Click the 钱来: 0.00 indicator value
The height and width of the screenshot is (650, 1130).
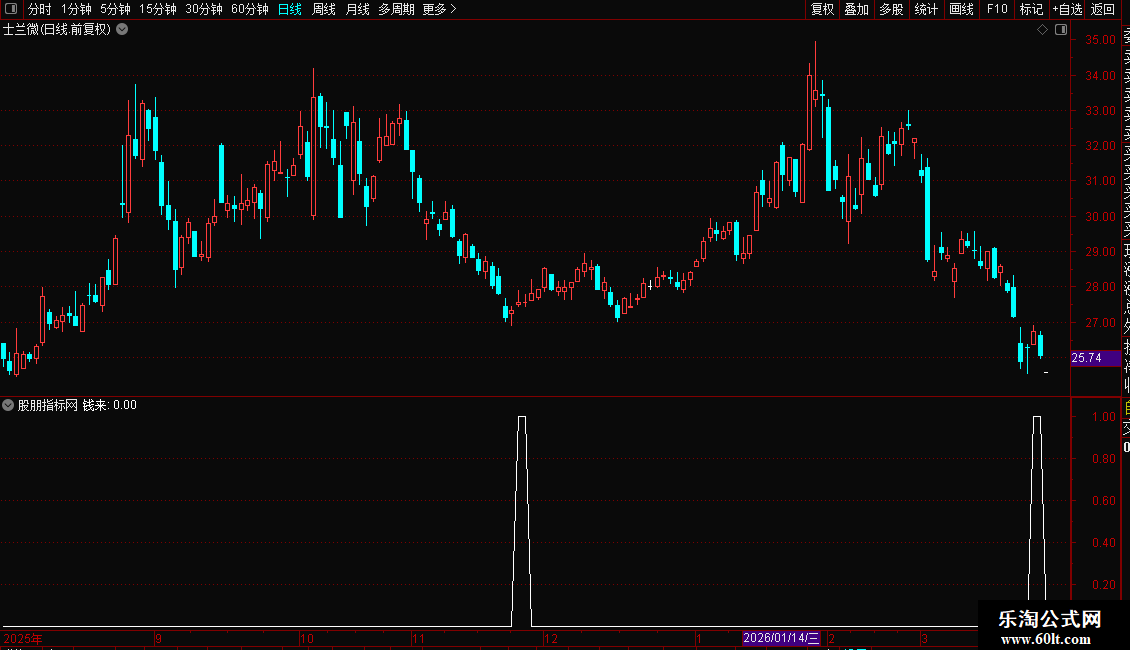pyautogui.click(x=110, y=405)
